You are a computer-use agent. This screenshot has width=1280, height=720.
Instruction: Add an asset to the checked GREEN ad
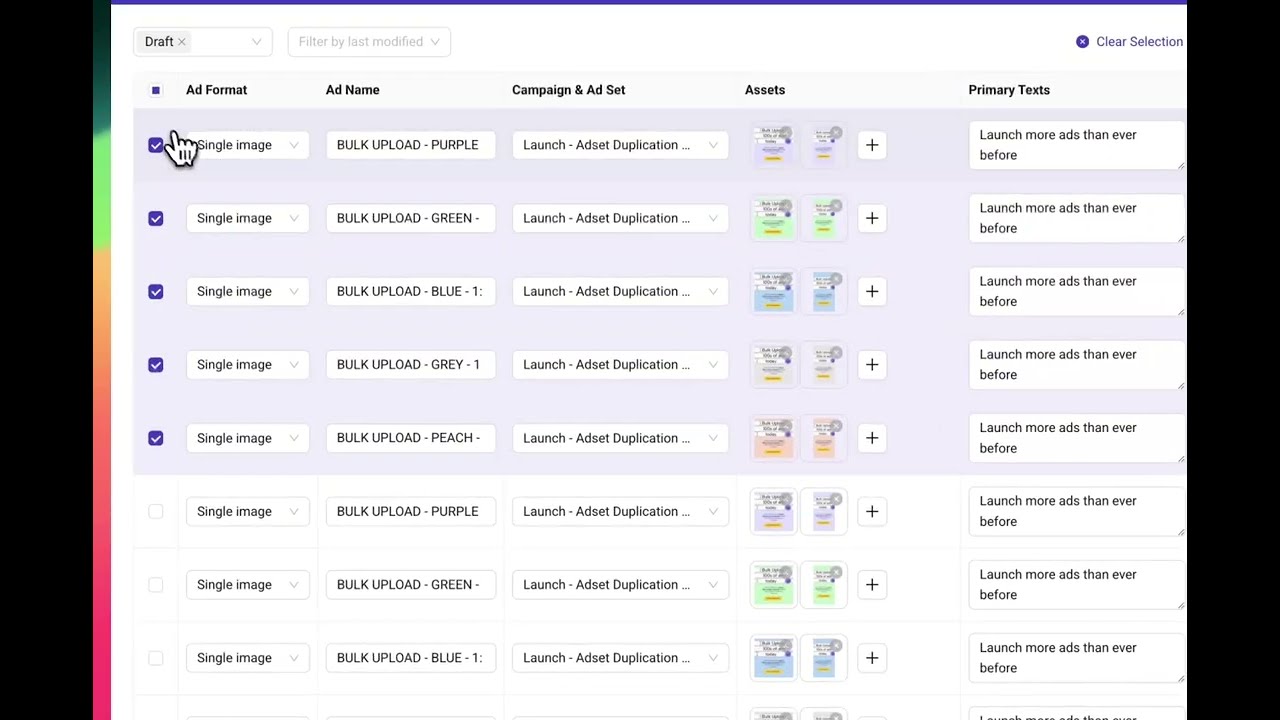pyautogui.click(x=872, y=218)
